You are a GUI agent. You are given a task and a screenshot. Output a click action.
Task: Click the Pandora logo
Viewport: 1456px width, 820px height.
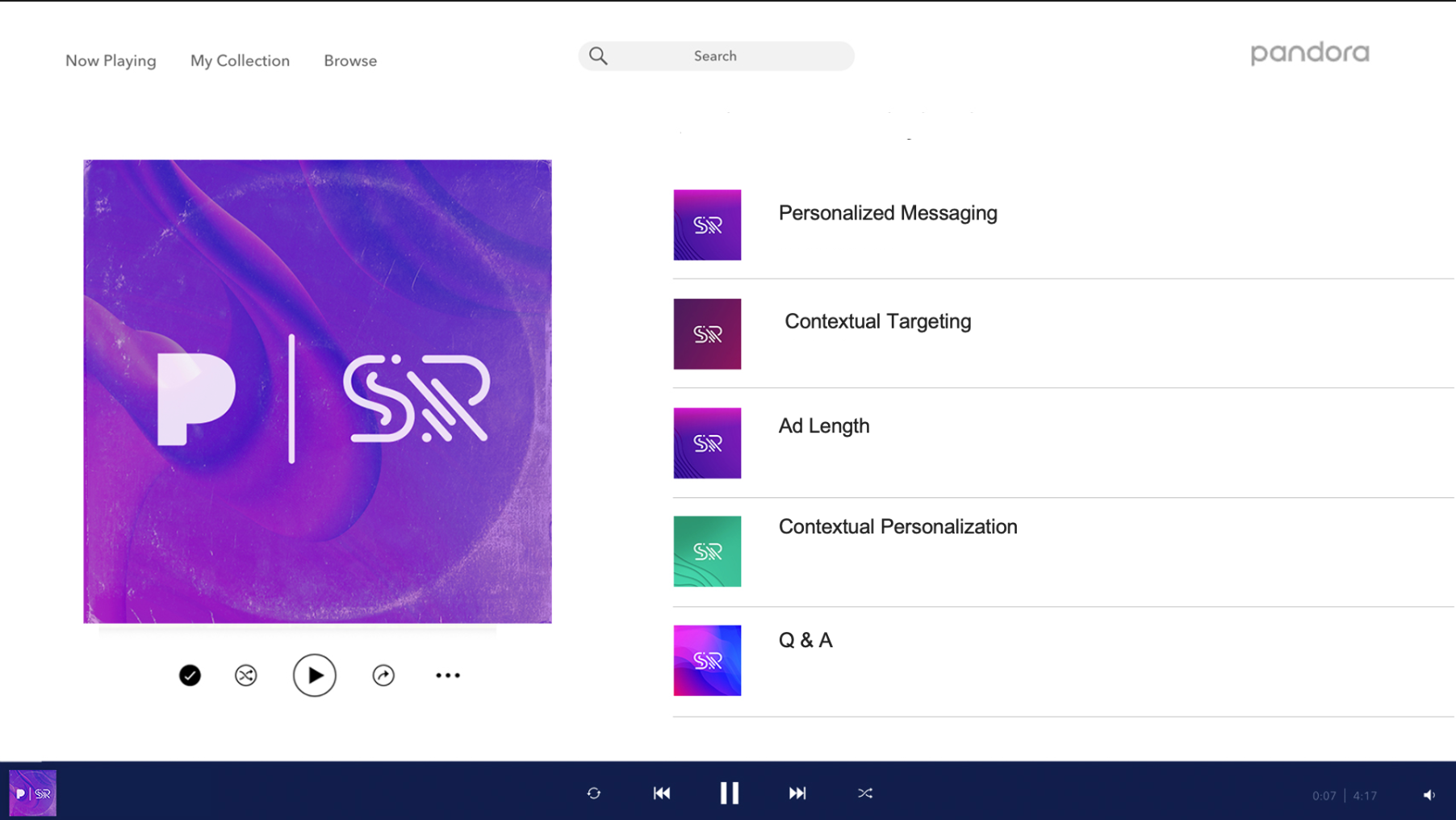(x=1310, y=53)
